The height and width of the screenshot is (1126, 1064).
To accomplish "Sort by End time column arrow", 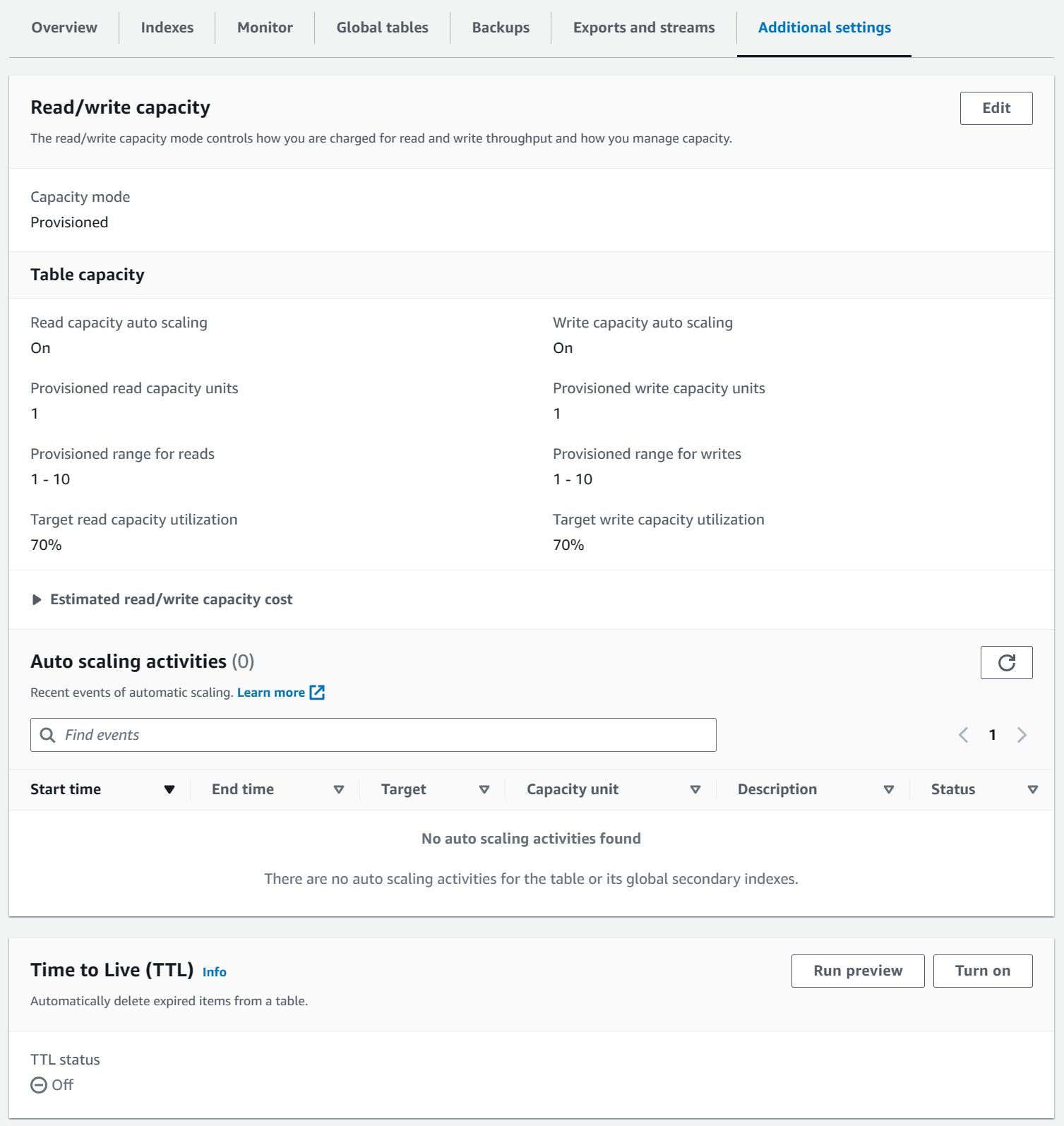I will [339, 789].
